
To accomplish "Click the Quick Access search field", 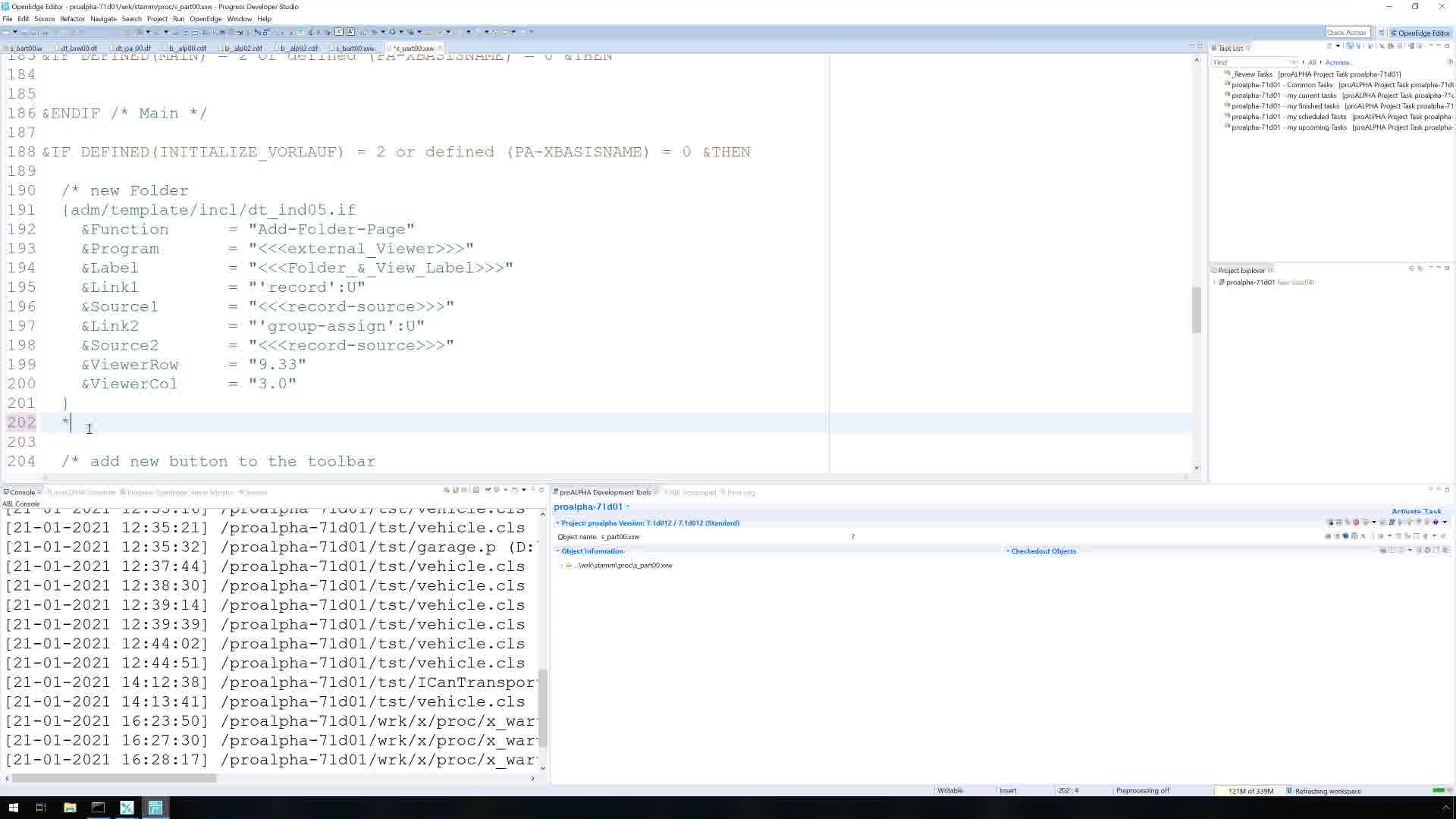I will pos(1347,33).
